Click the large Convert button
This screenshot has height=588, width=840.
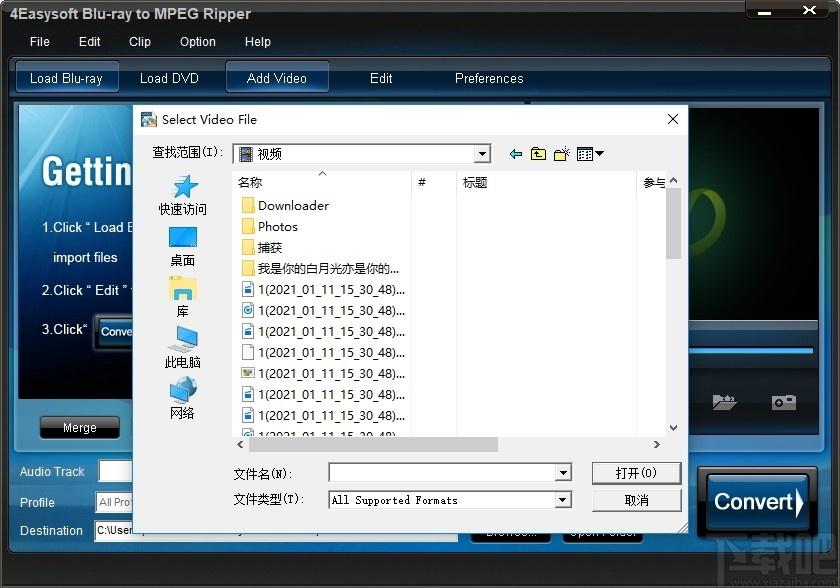(756, 502)
